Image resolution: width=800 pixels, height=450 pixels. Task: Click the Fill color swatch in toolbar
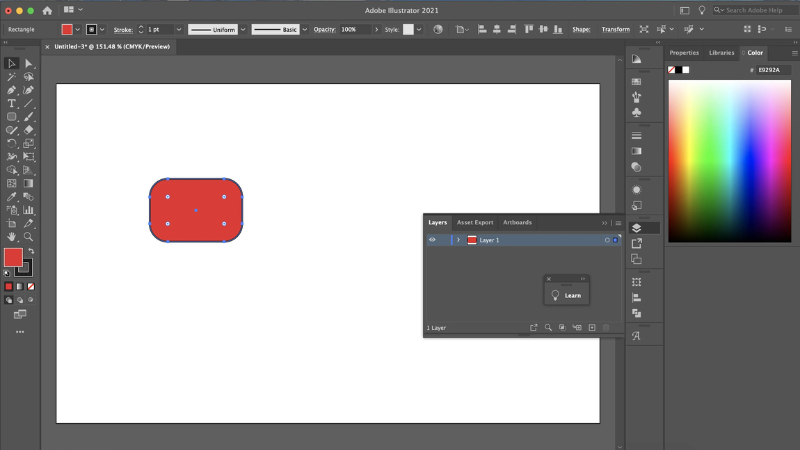pos(13,257)
